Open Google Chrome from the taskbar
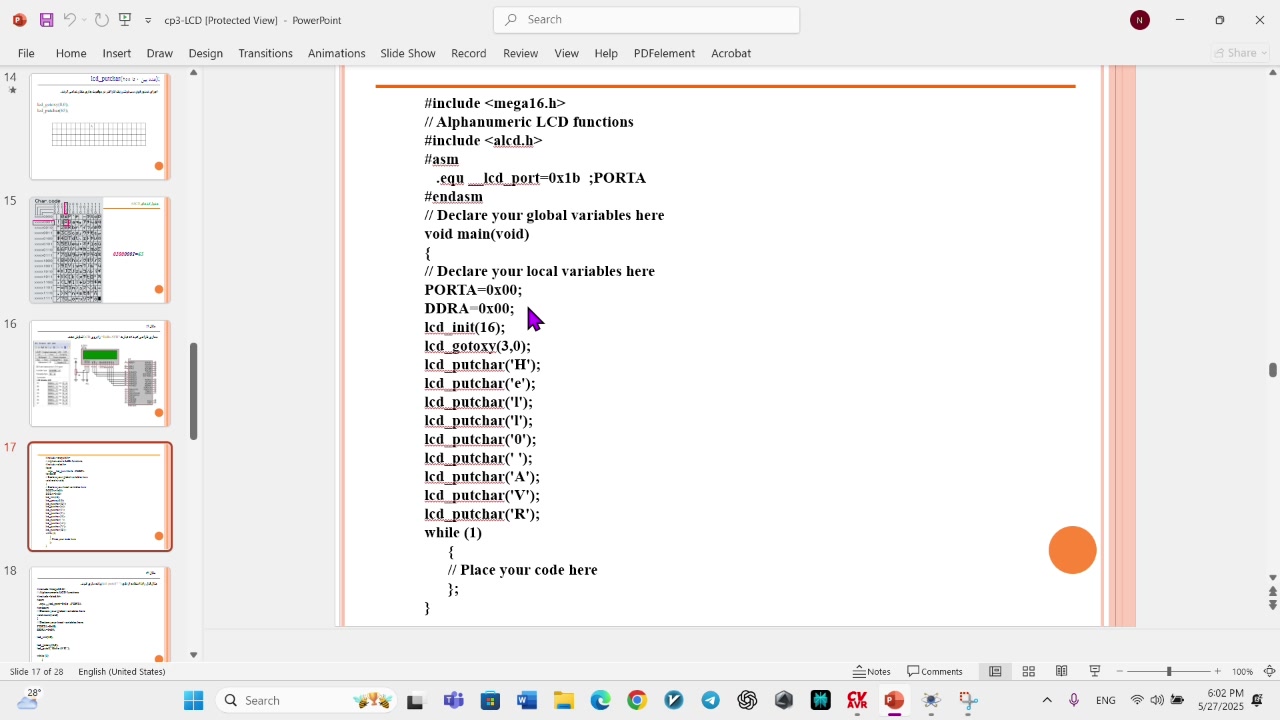The height and width of the screenshot is (720, 1280). (637, 701)
